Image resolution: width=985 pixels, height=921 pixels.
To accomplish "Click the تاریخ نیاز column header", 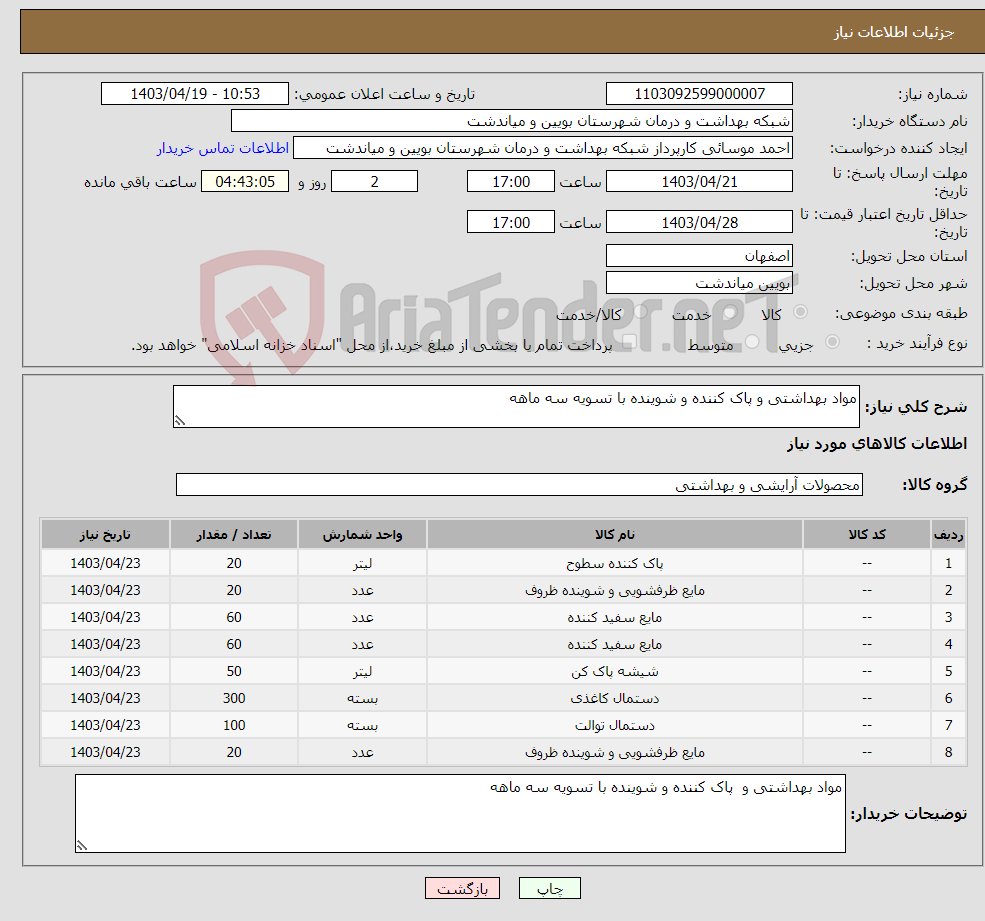I will [x=106, y=535].
